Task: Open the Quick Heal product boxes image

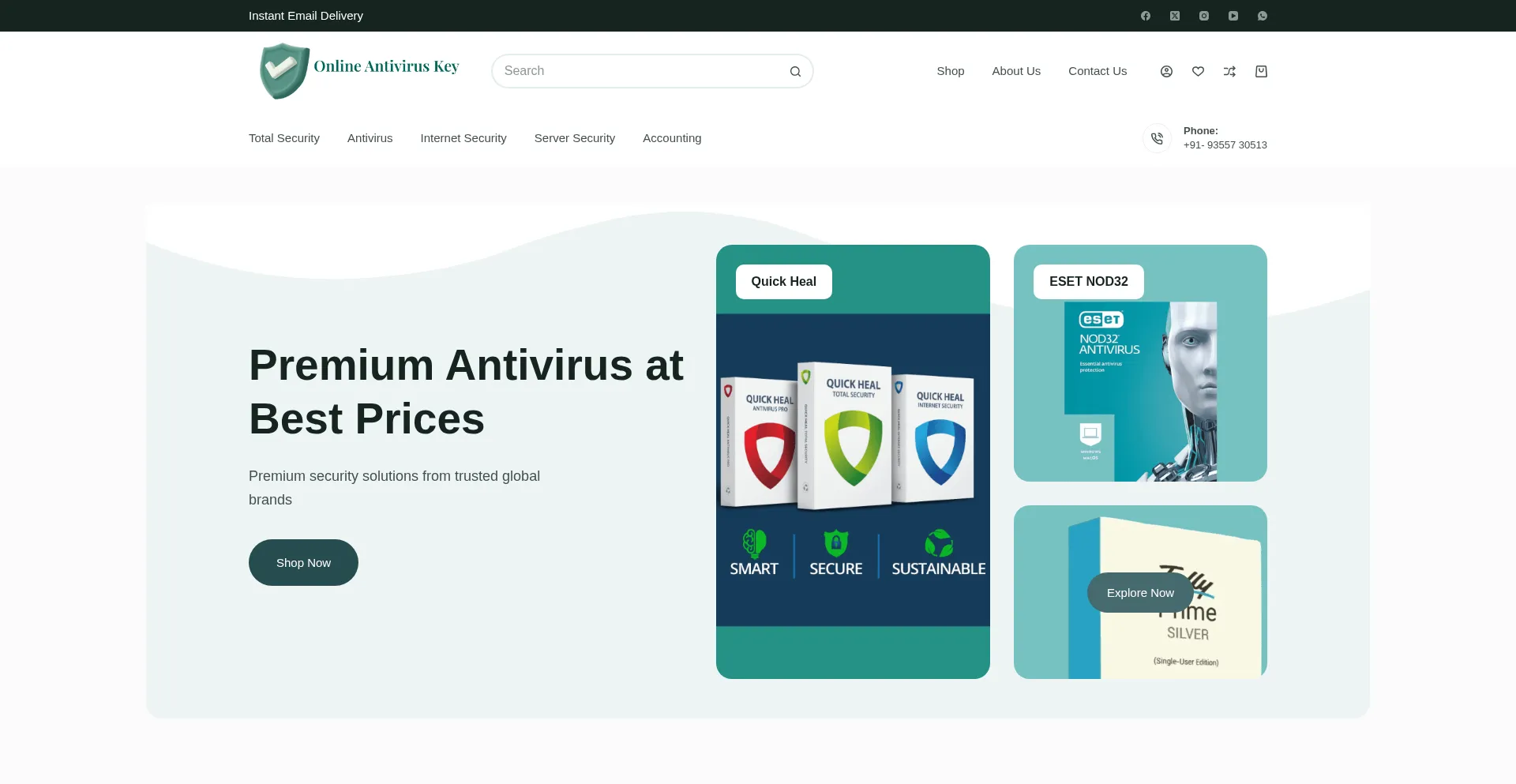Action: [x=853, y=470]
